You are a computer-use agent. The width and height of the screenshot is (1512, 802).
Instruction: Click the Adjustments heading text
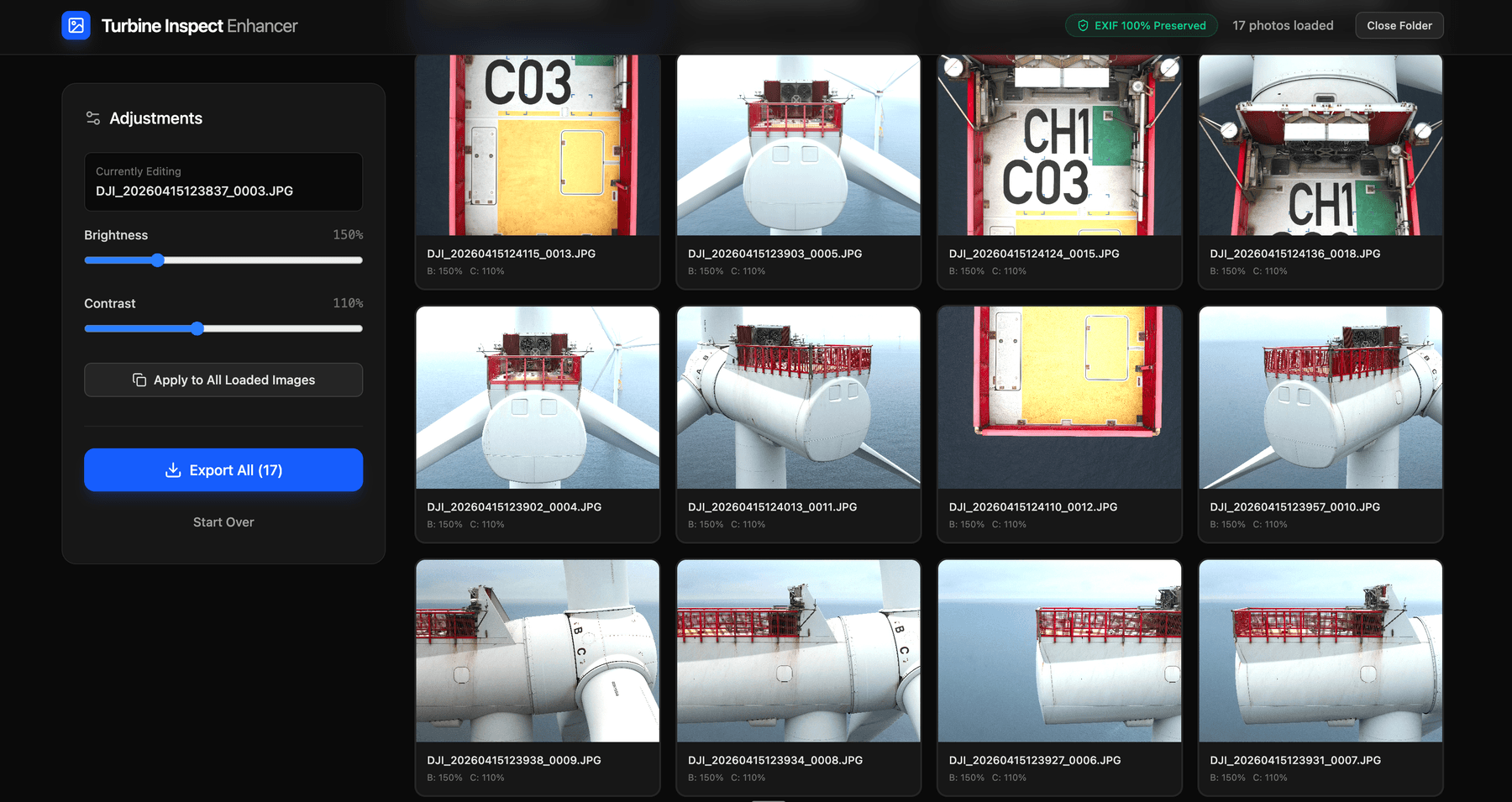click(x=156, y=118)
